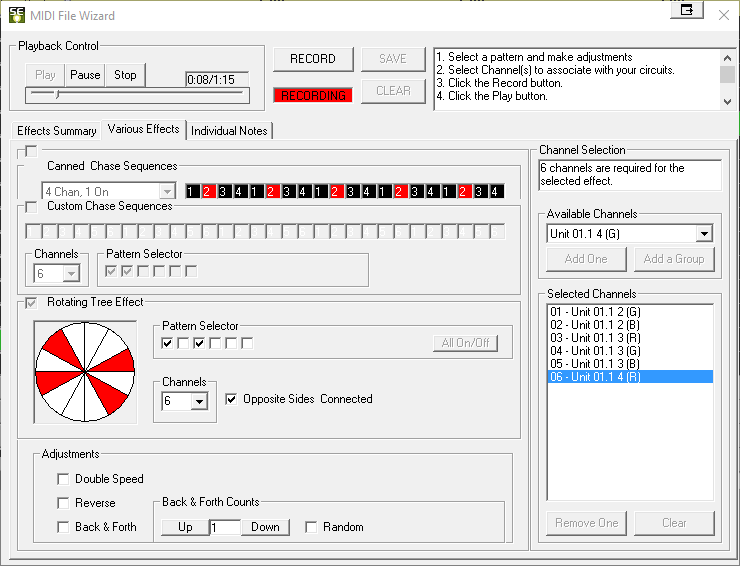Viewport: 740px width, 566px height.
Task: Enable the Random checkbox
Action: pyautogui.click(x=311, y=527)
